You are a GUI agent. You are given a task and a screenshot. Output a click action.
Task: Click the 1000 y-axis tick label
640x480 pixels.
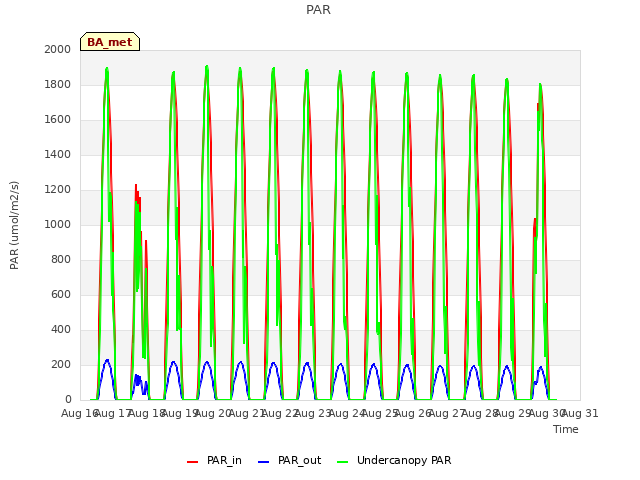point(58,224)
